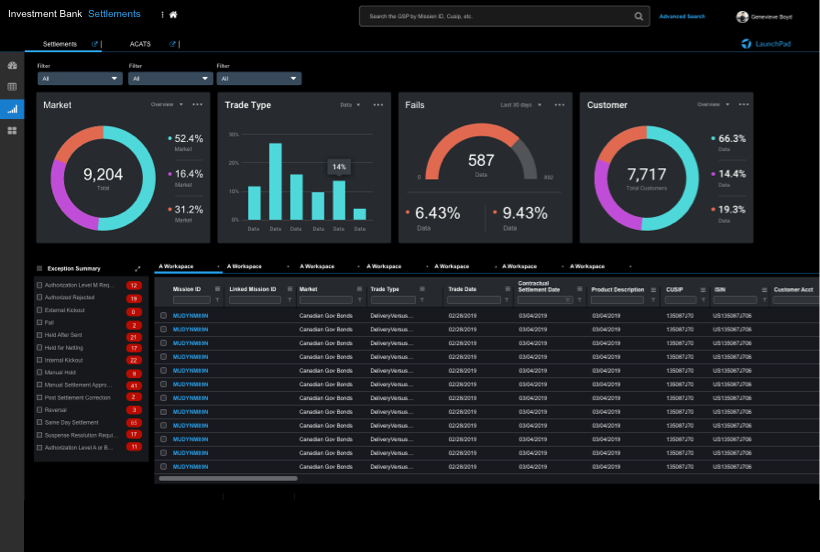Screen dimensions: 820x552
Task: Open the grid view icon in the sidebar
Action: click(x=12, y=131)
